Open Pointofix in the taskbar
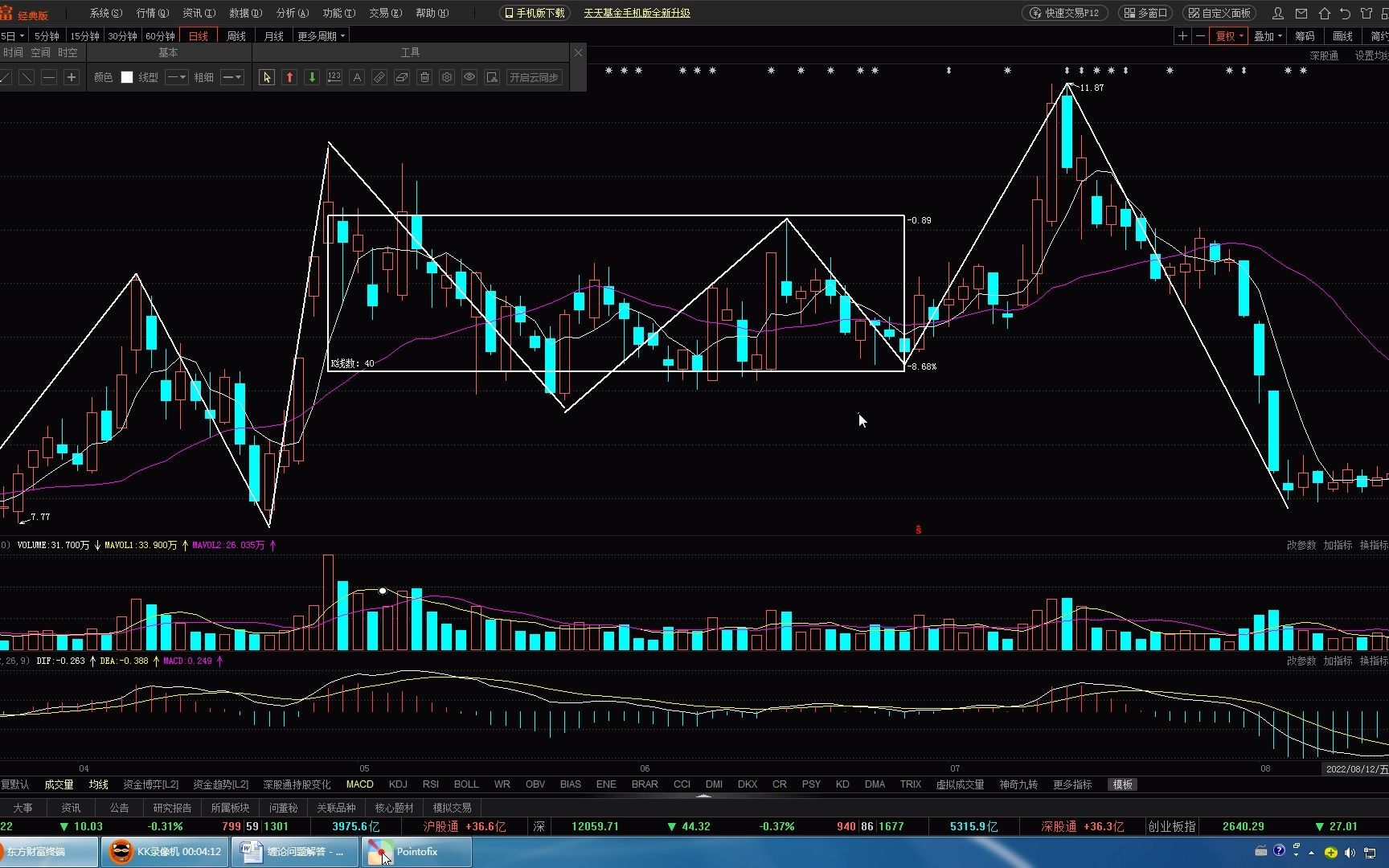The width and height of the screenshot is (1389, 868). [x=416, y=852]
